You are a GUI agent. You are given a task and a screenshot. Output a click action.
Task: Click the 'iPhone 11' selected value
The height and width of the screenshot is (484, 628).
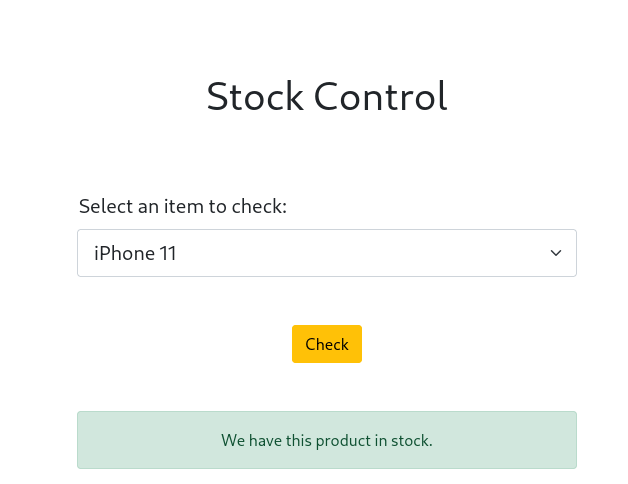point(135,253)
